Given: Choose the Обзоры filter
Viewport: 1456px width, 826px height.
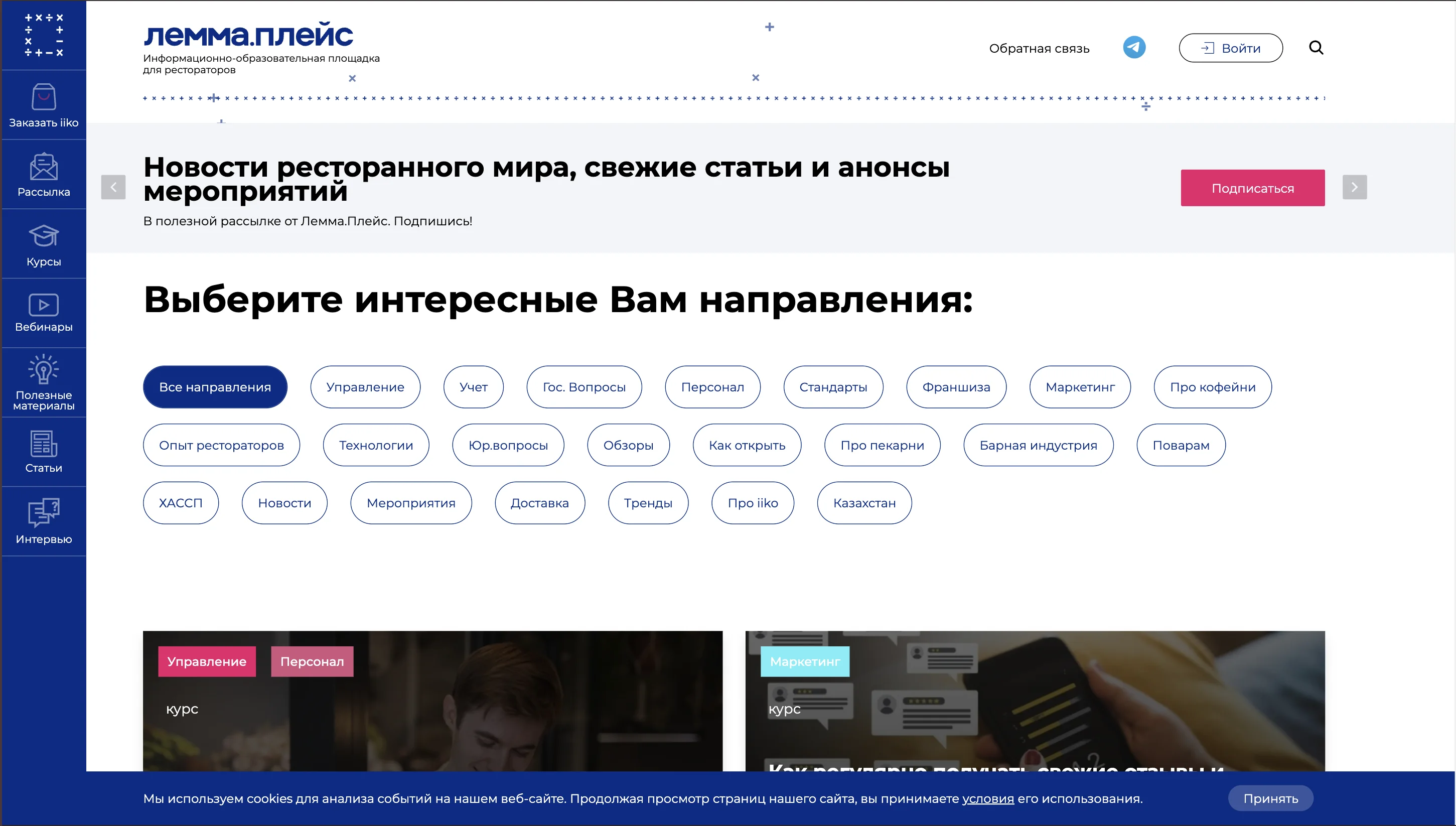Looking at the screenshot, I should tap(629, 445).
